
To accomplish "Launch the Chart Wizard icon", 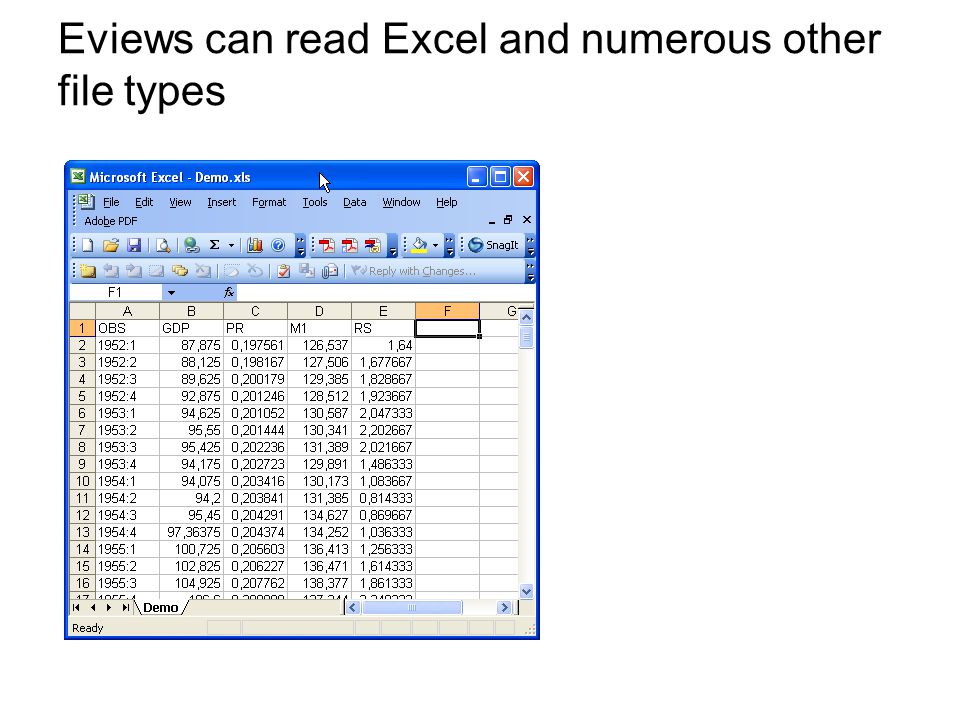I will click(x=255, y=246).
